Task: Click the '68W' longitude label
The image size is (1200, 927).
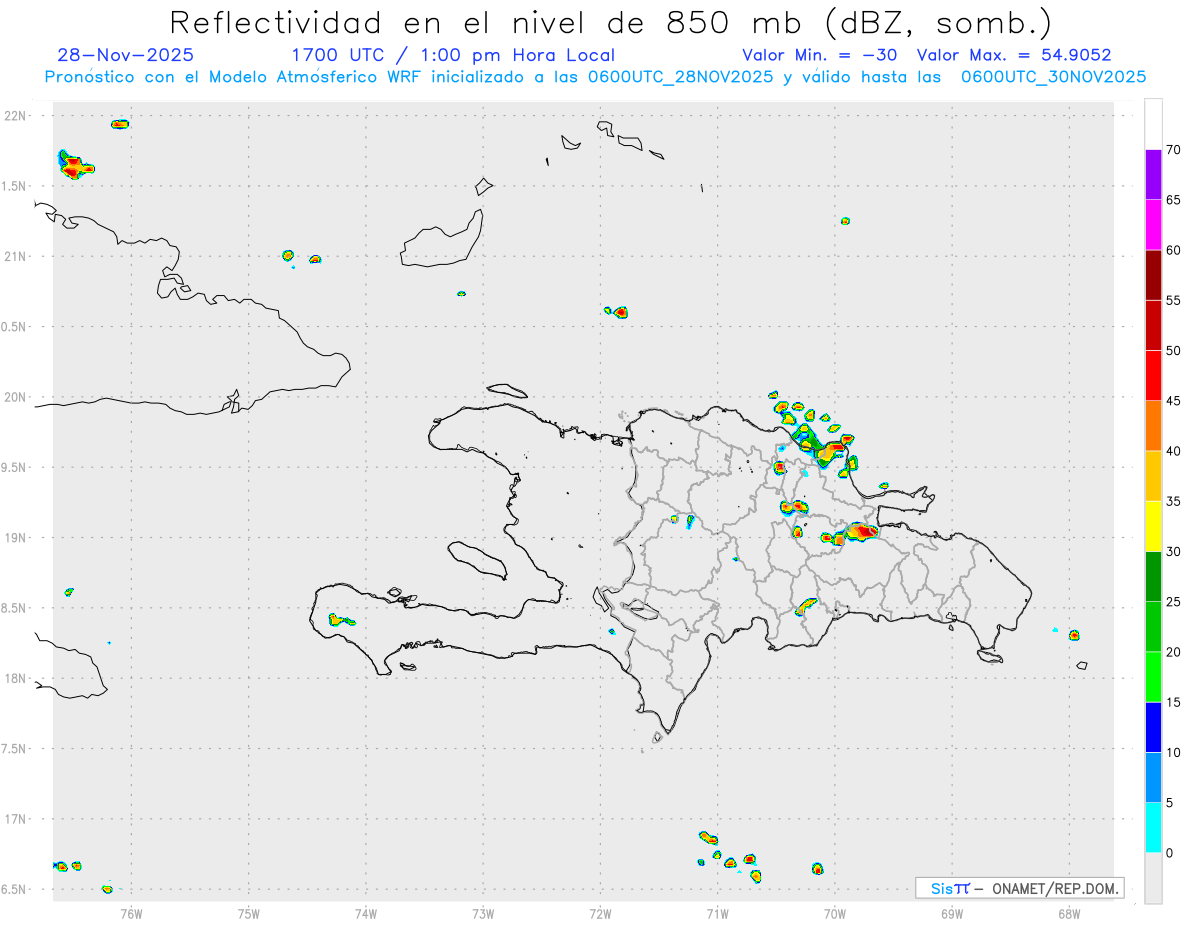Action: click(x=1069, y=912)
